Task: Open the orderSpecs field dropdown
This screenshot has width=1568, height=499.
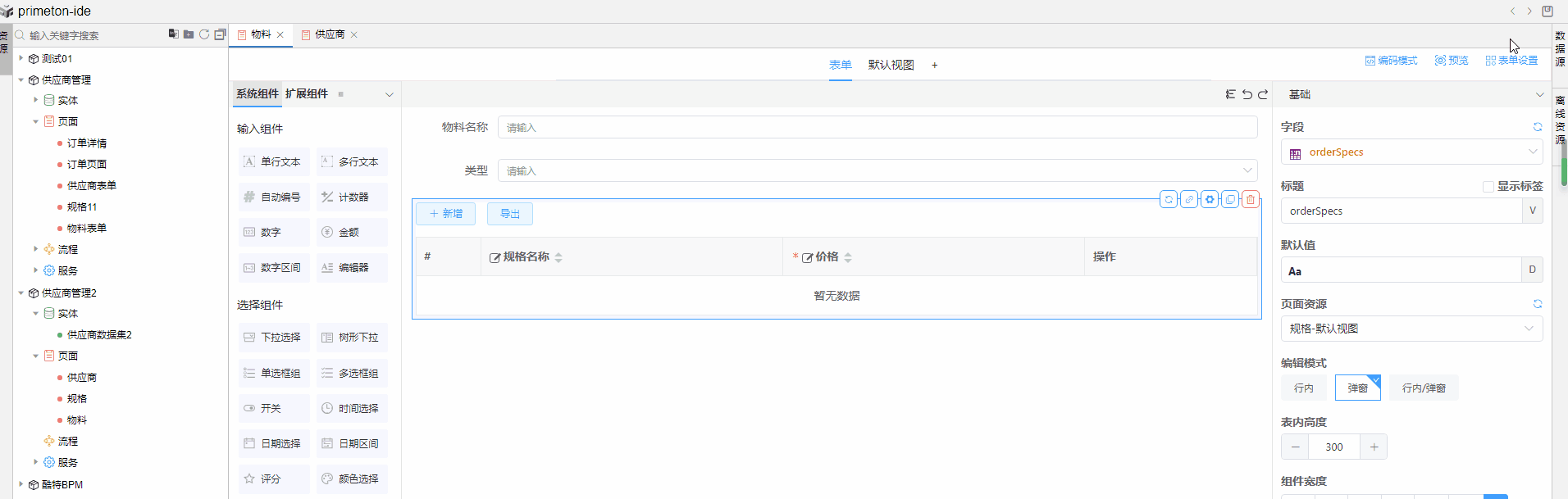Action: pos(1411,152)
